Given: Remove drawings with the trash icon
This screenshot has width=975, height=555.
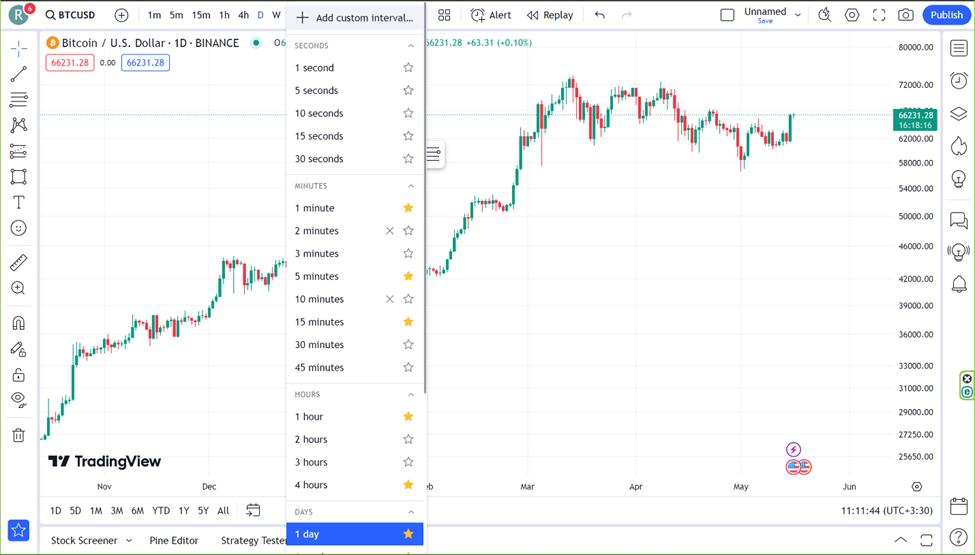Looking at the screenshot, I should pyautogui.click(x=19, y=435).
